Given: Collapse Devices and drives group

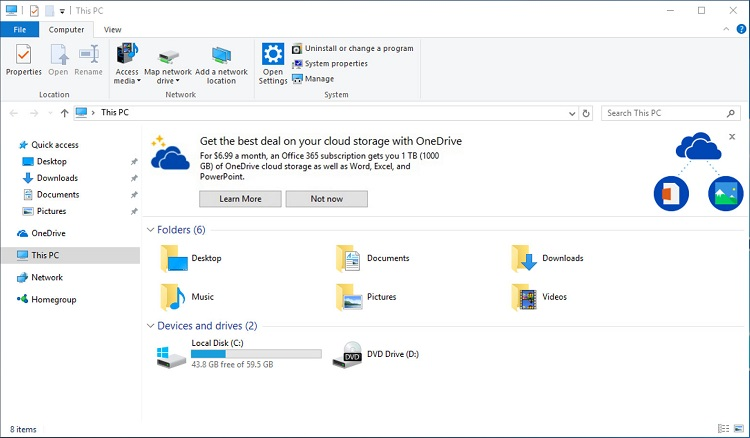Looking at the screenshot, I should click(x=150, y=326).
